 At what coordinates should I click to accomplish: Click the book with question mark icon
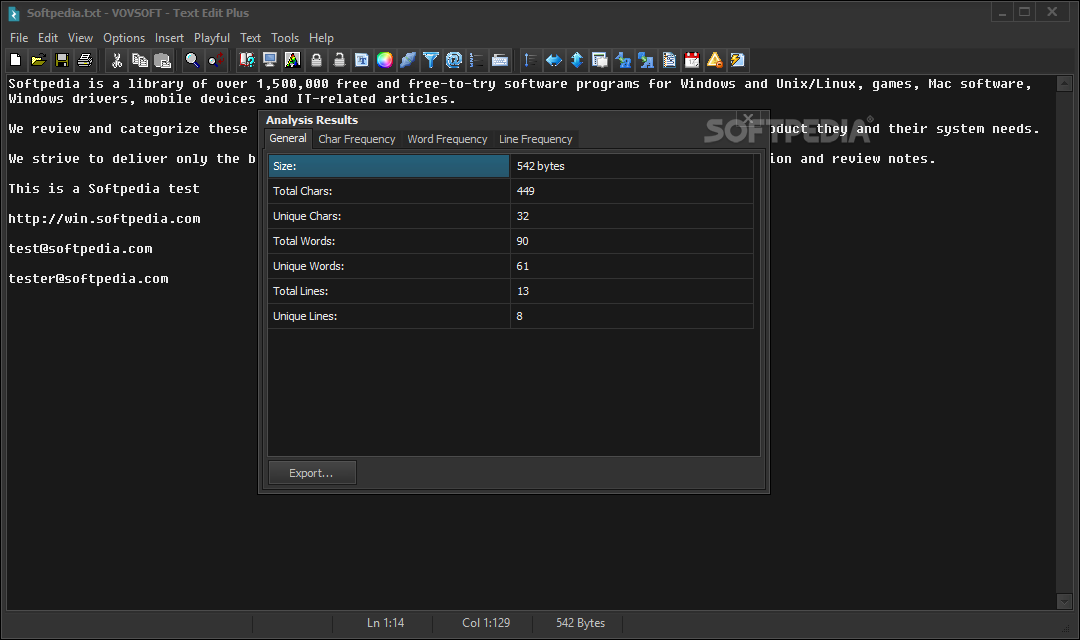coord(247,61)
